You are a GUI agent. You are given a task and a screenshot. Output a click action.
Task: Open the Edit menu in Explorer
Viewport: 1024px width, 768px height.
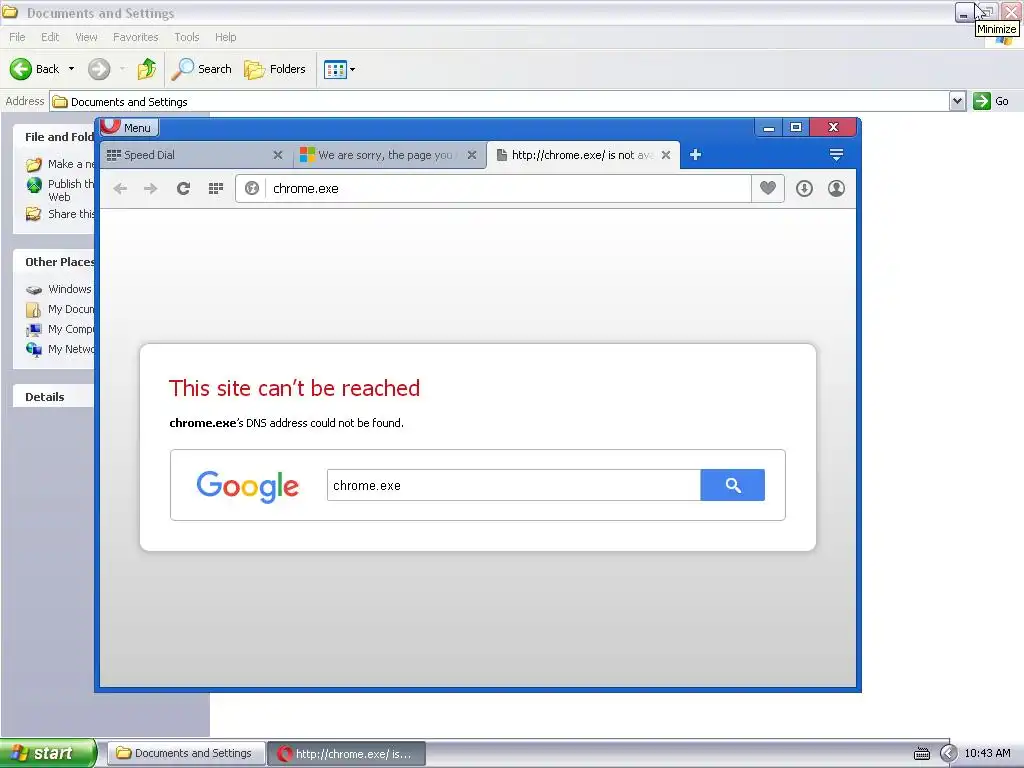50,37
